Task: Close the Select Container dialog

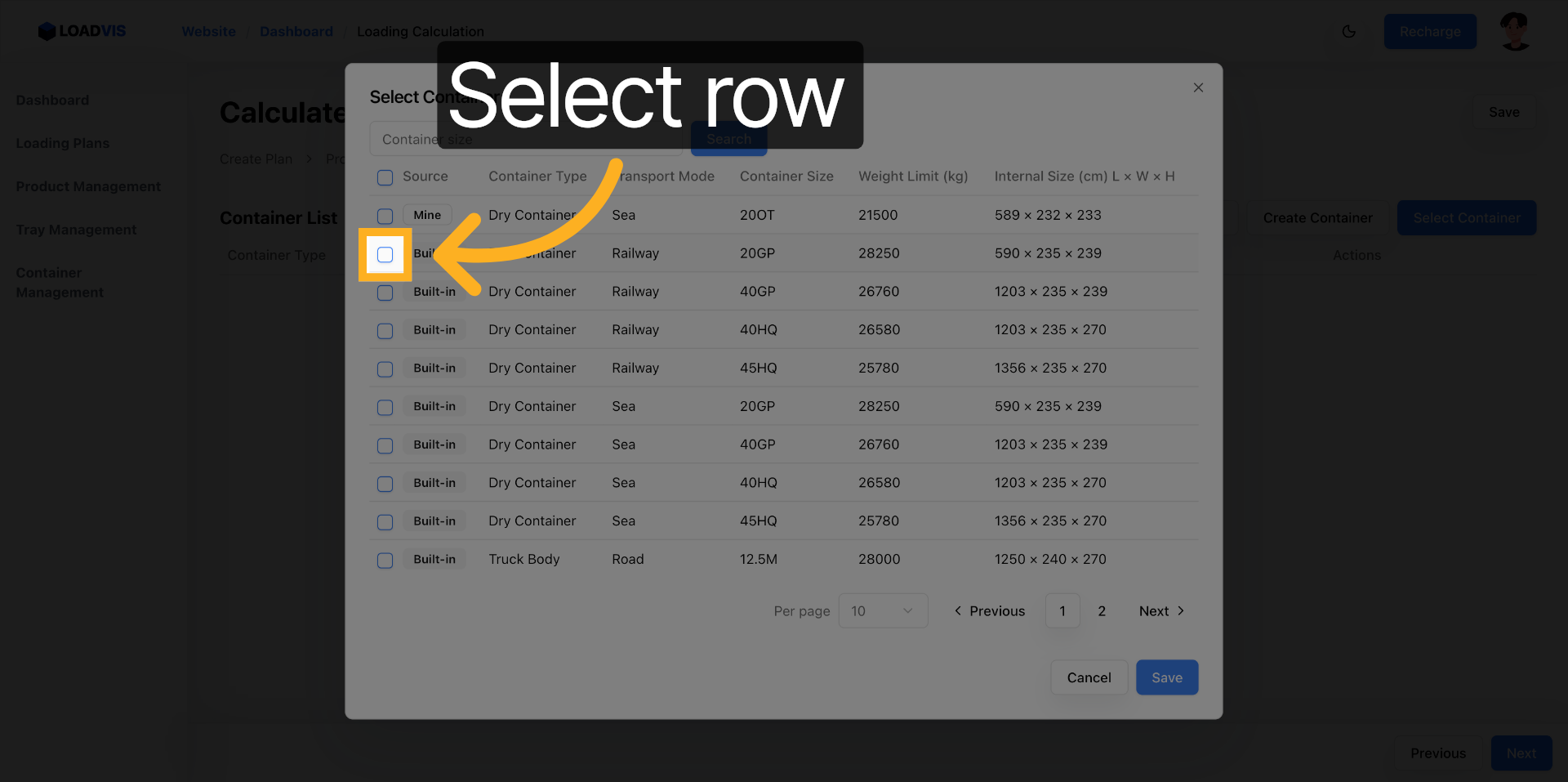Action: pyautogui.click(x=1198, y=87)
